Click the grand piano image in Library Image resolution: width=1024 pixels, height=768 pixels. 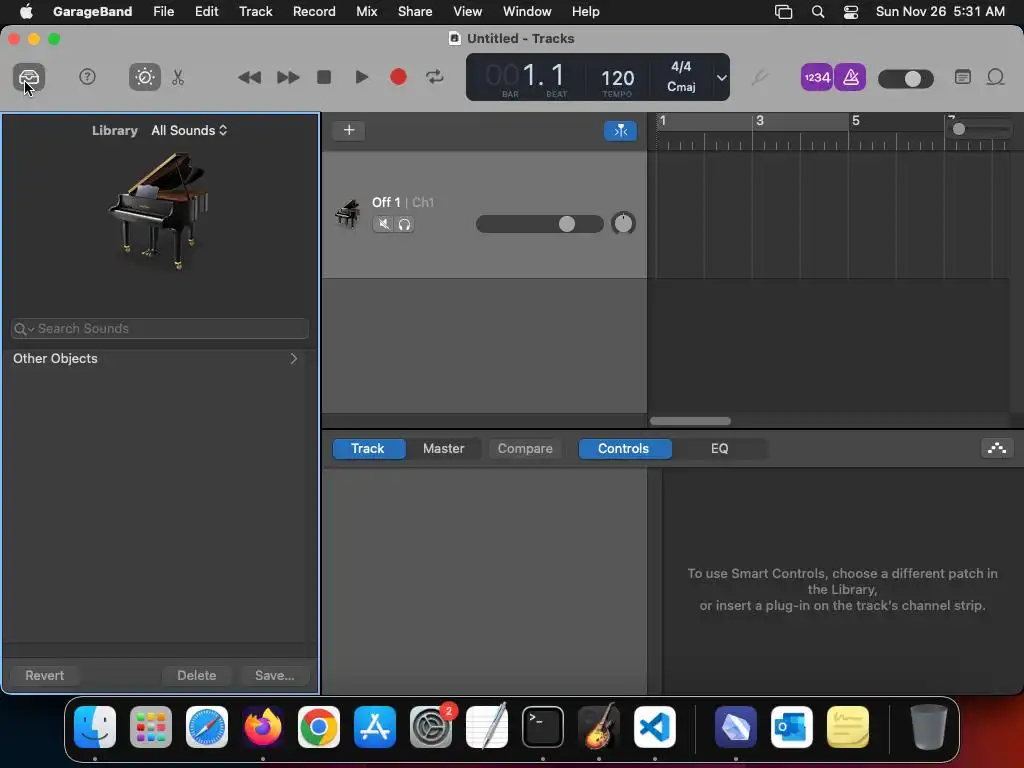(158, 210)
